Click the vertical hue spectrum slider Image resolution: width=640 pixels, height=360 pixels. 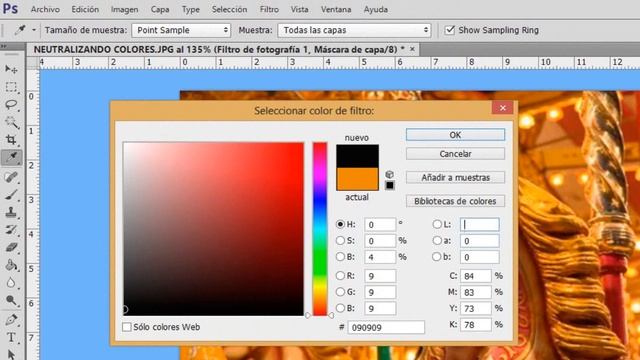[x=320, y=229]
